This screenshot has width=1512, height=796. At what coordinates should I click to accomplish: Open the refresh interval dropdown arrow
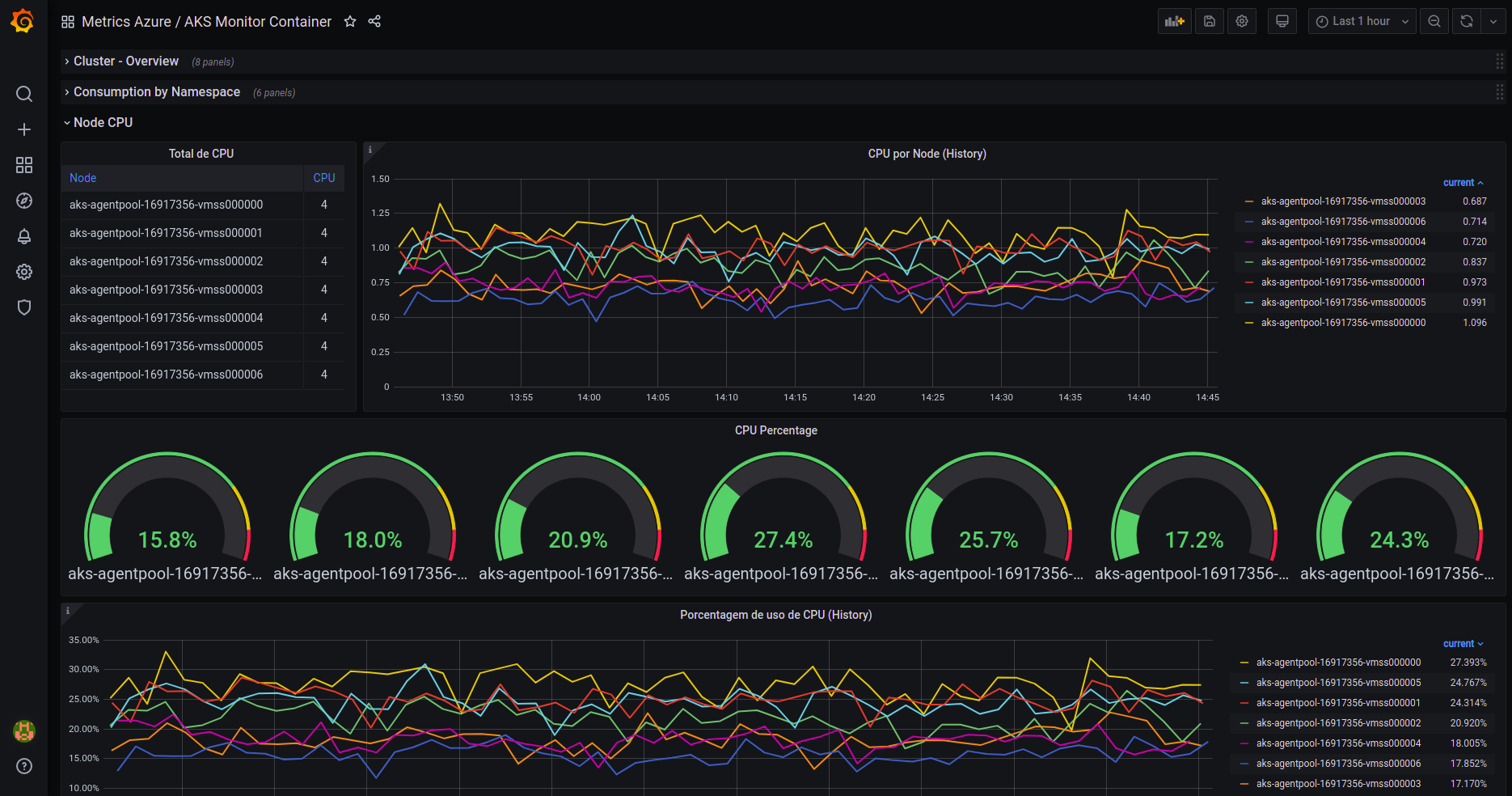tap(1493, 22)
